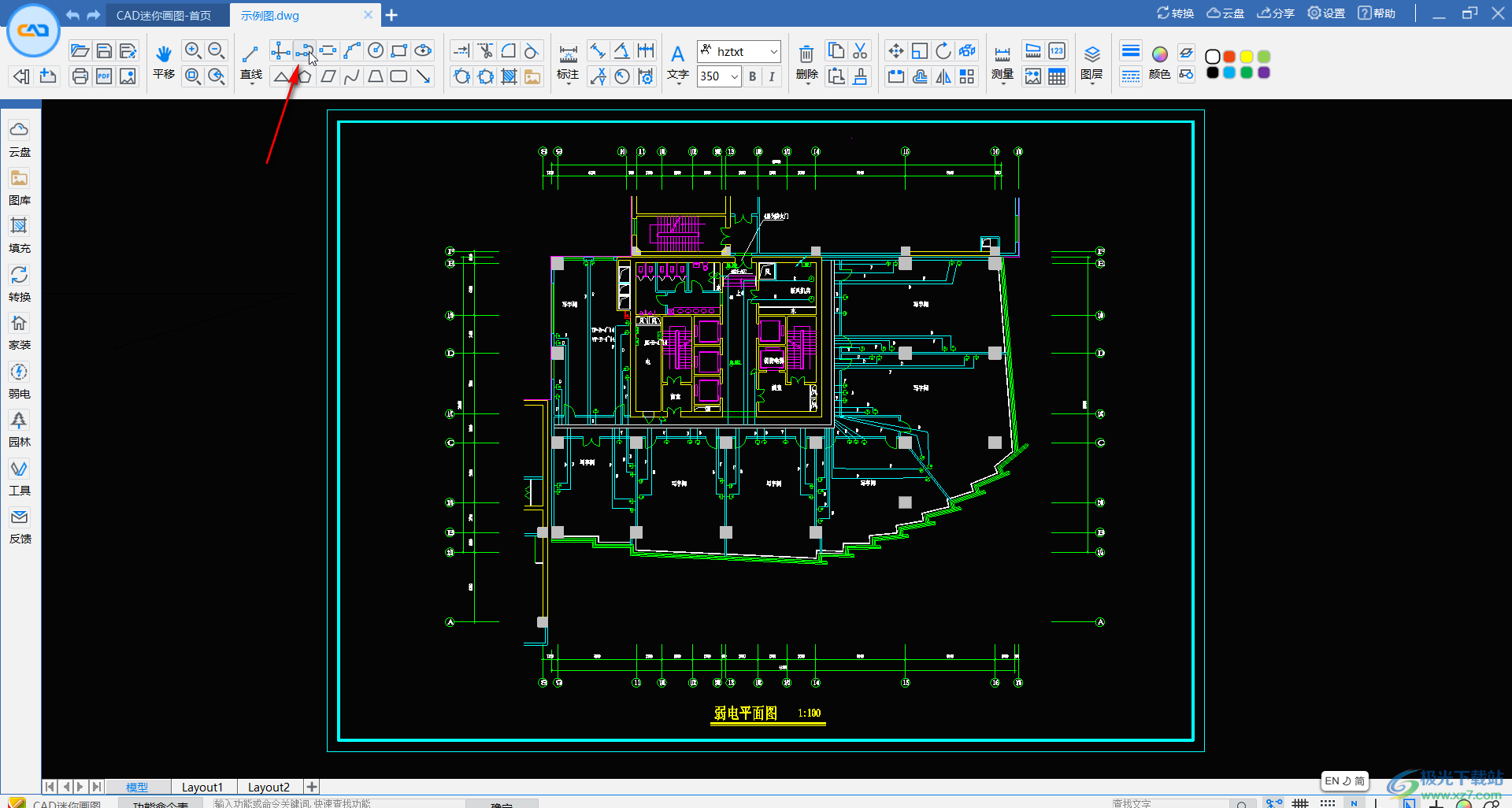
Task: Open 园林 in left sidebar
Action: click(x=20, y=429)
